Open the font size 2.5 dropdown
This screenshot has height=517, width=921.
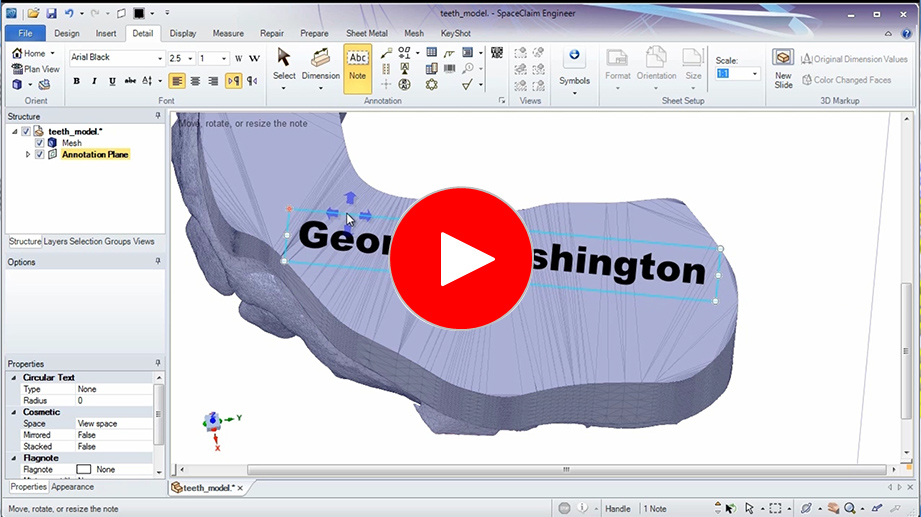[190, 58]
